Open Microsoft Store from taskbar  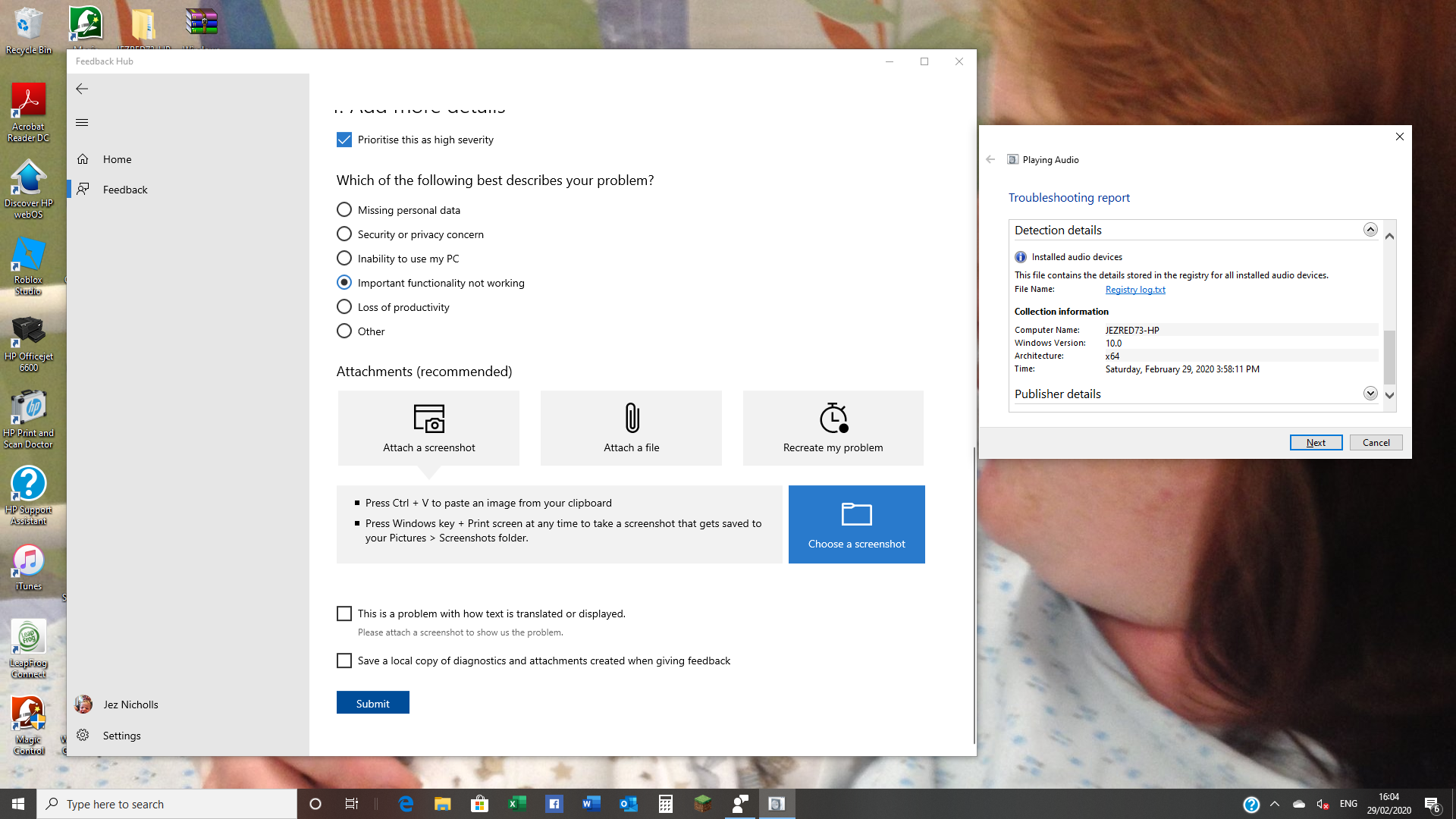point(480,804)
